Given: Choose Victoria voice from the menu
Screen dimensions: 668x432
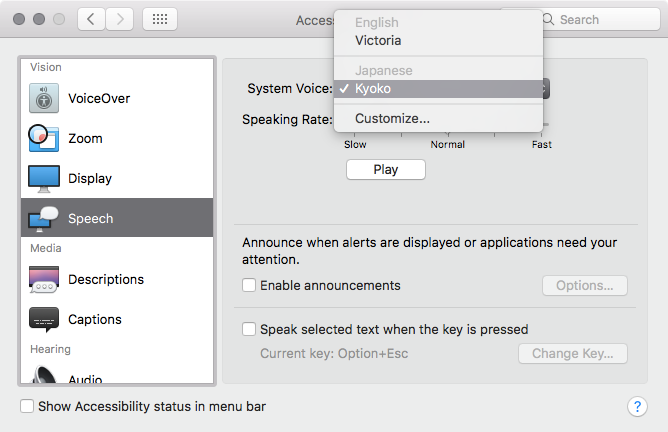Looking at the screenshot, I should click(378, 41).
